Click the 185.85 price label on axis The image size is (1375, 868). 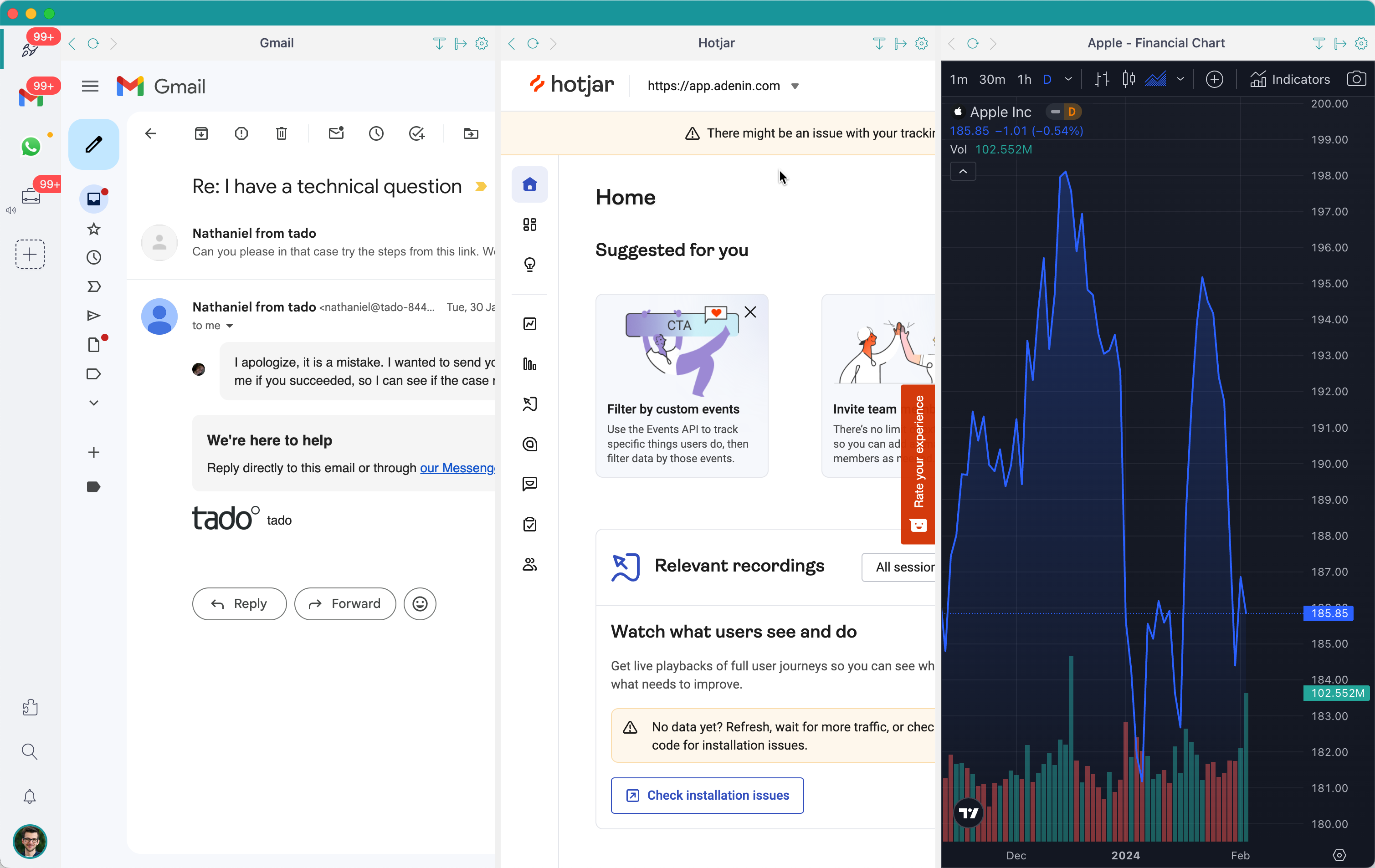[1329, 613]
